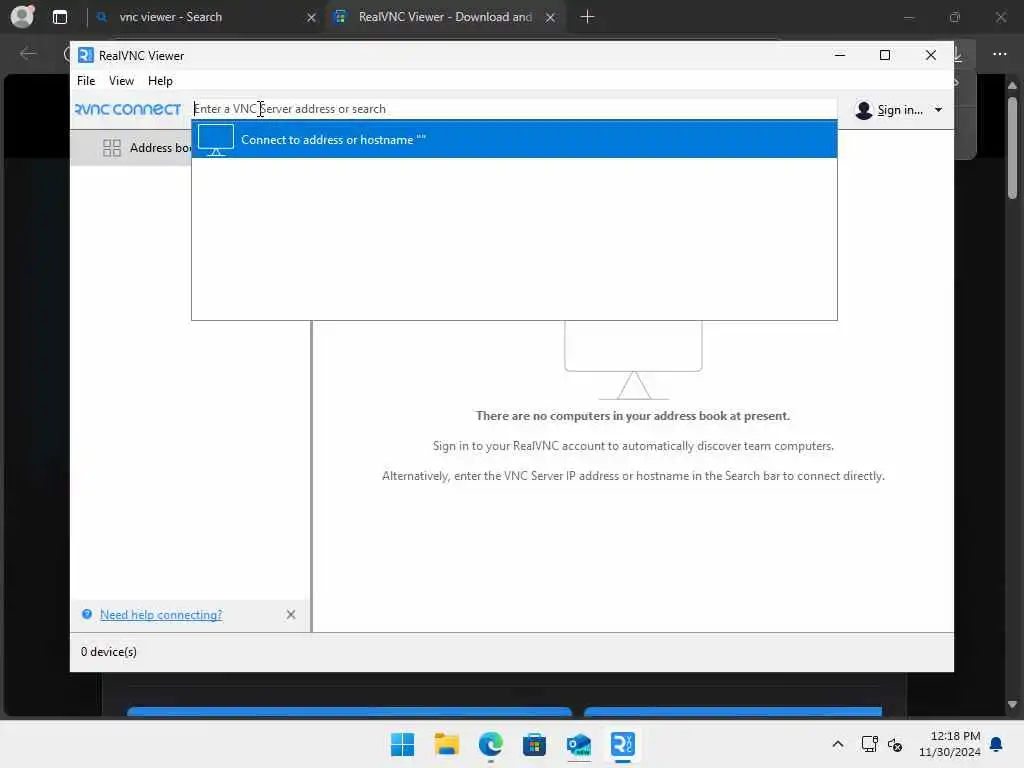Click the muted volume tray icon
The height and width of the screenshot is (768, 1024).
[x=895, y=744]
